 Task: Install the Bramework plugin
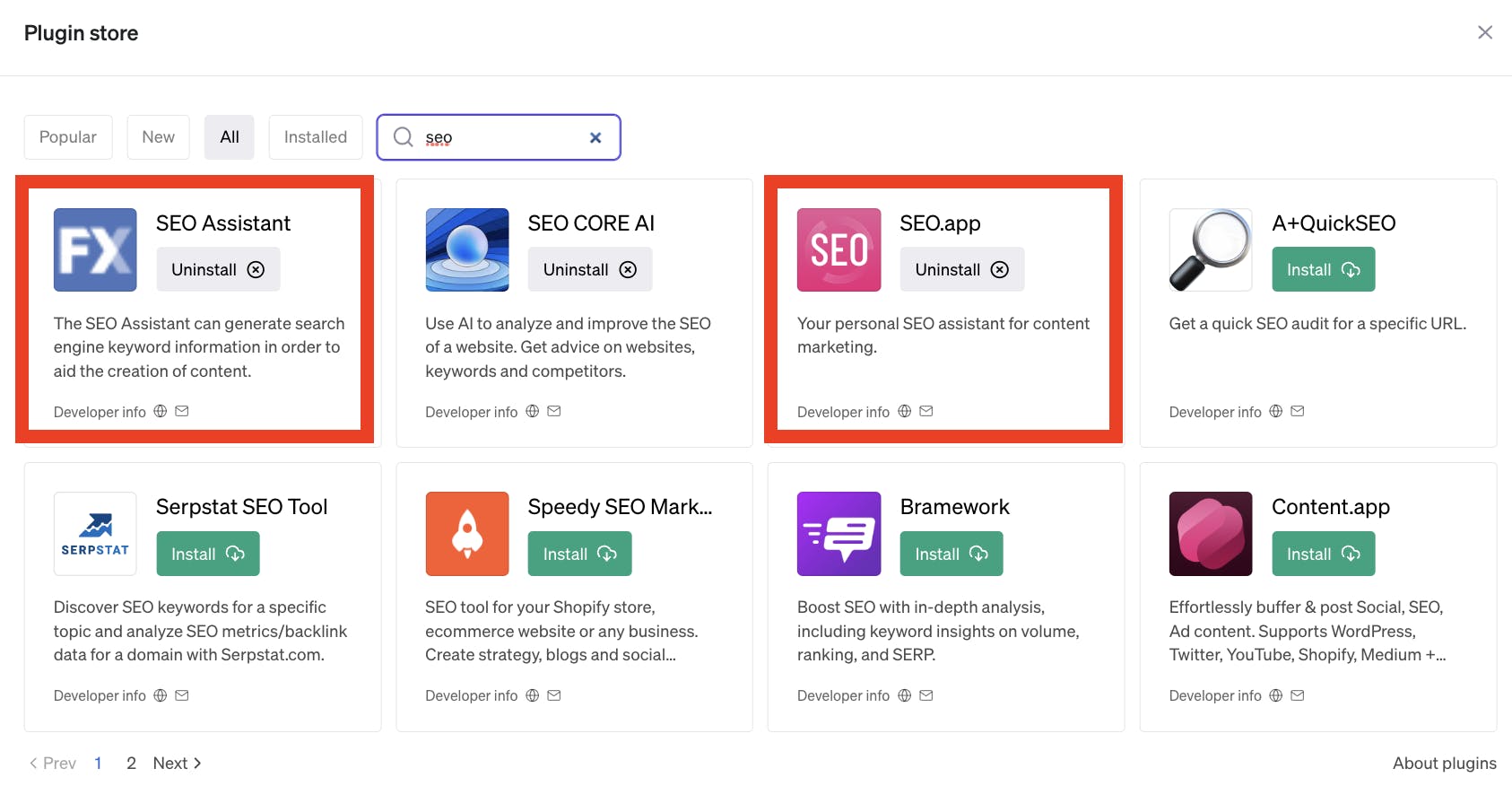[952, 554]
